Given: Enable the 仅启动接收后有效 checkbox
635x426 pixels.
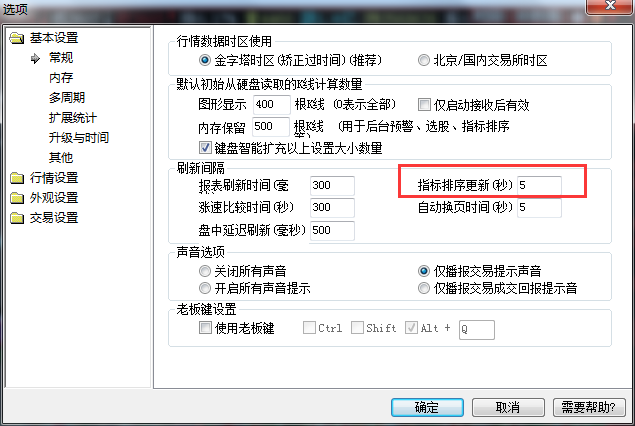Looking at the screenshot, I should [x=424, y=104].
